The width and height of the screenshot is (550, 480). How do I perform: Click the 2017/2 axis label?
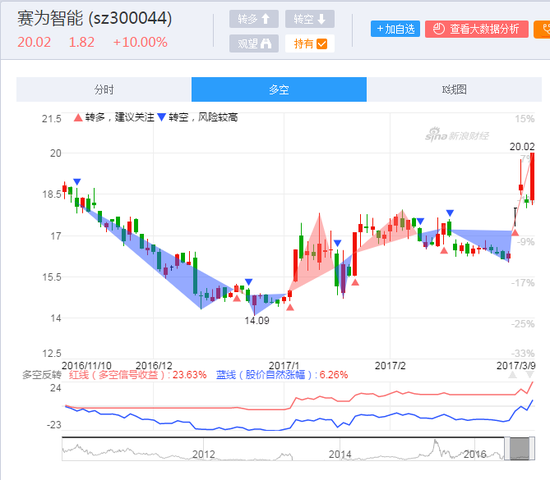[390, 366]
